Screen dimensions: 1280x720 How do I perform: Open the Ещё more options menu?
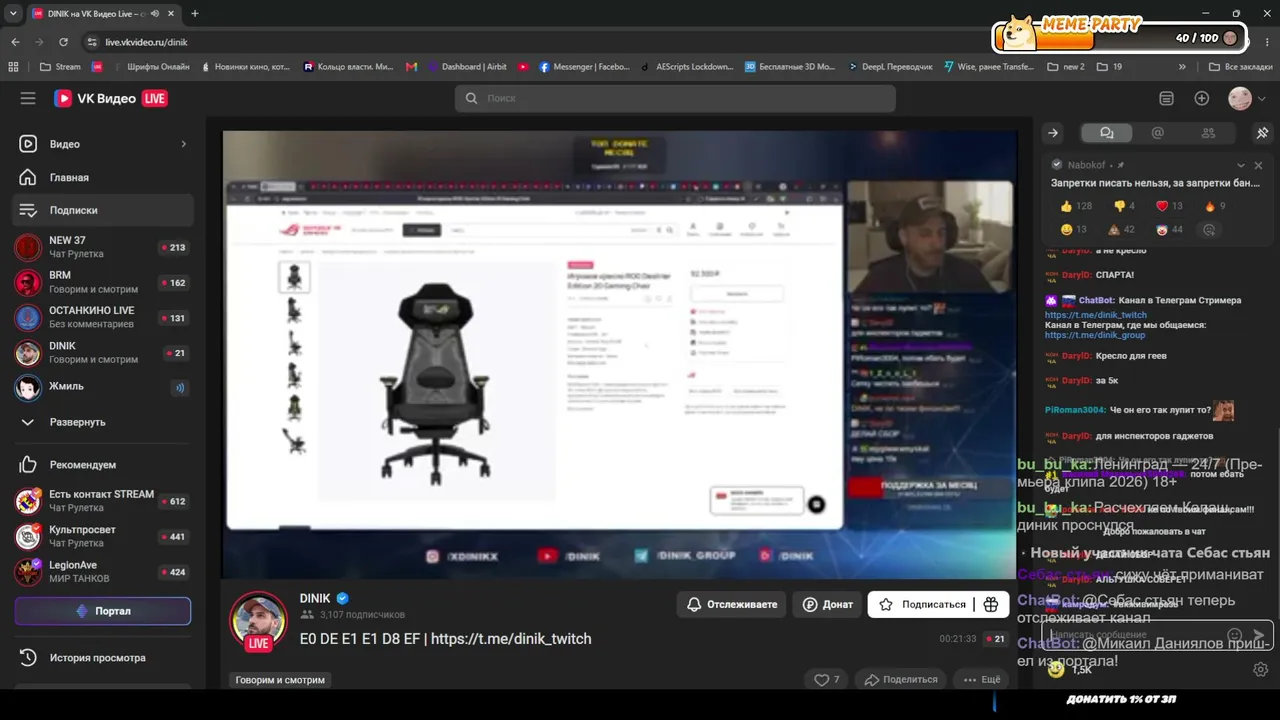click(x=981, y=680)
